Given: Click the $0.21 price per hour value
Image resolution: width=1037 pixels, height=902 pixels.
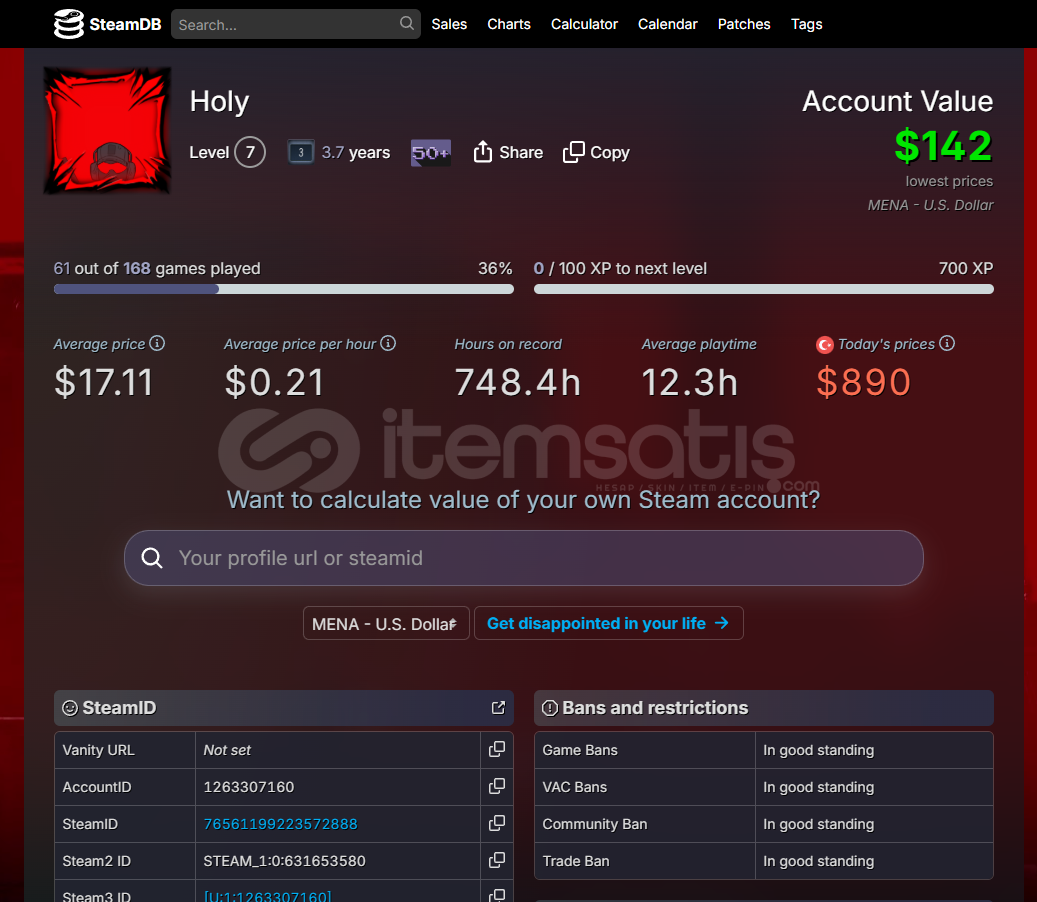Looking at the screenshot, I should pos(274,382).
